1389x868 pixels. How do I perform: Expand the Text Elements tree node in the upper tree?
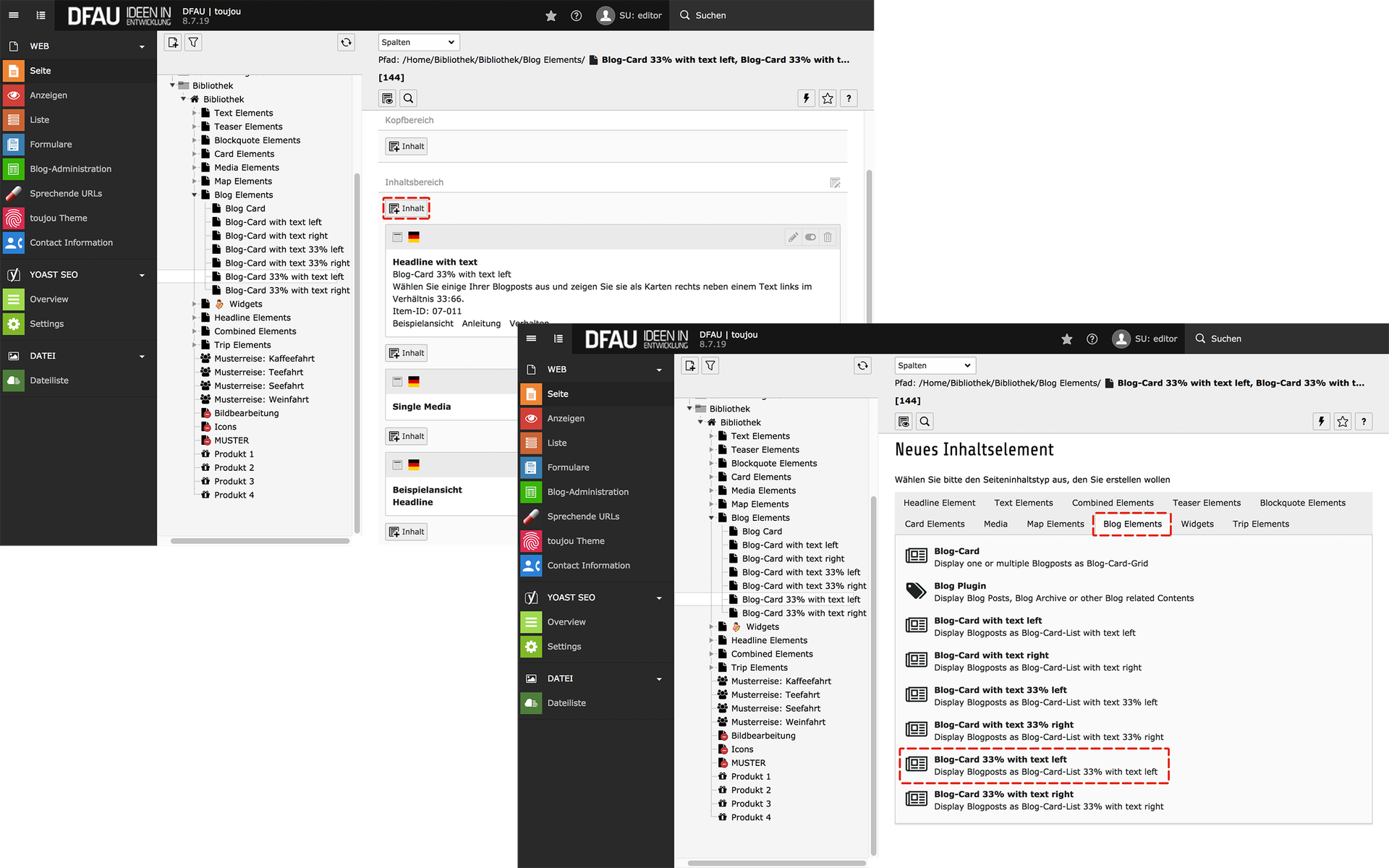point(195,113)
